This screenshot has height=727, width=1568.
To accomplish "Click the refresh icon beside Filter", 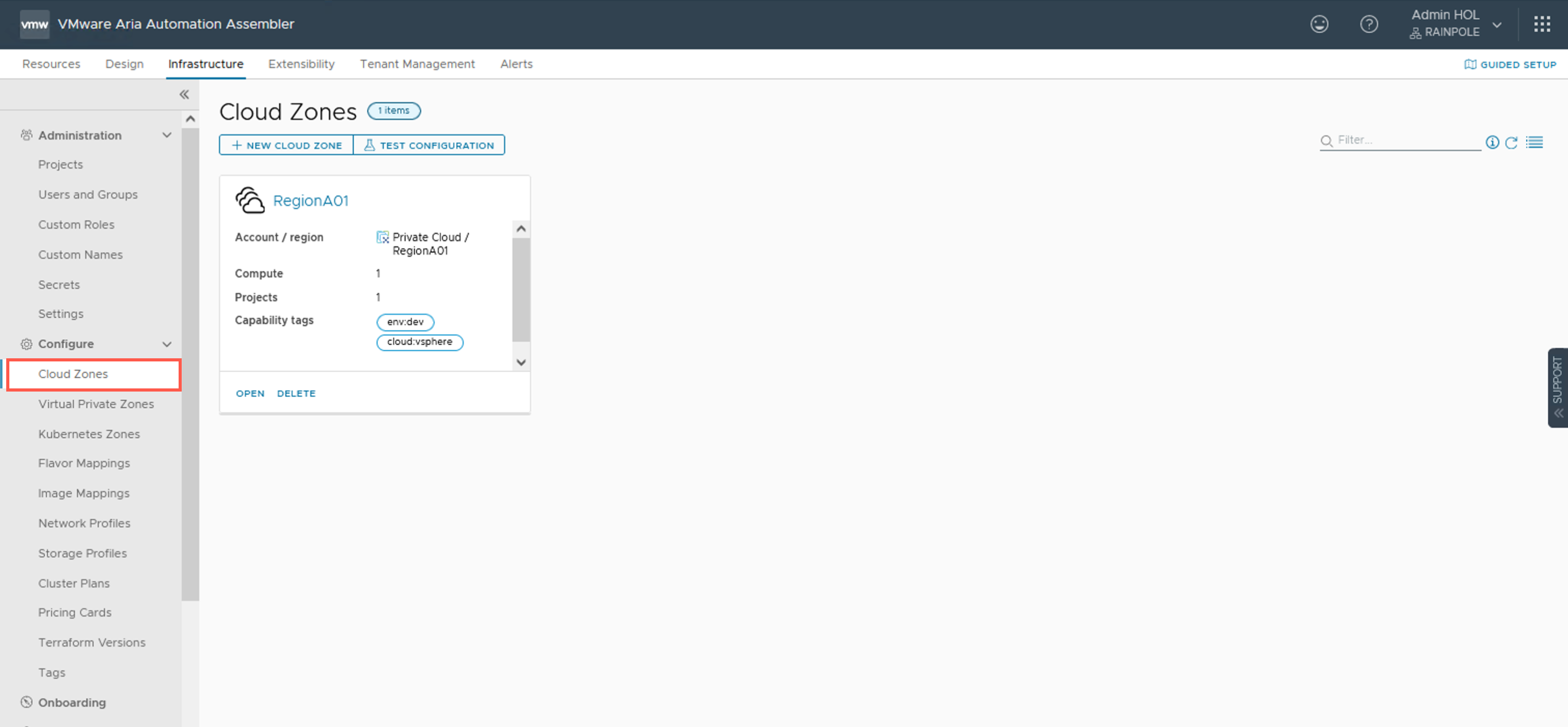I will (x=1511, y=142).
